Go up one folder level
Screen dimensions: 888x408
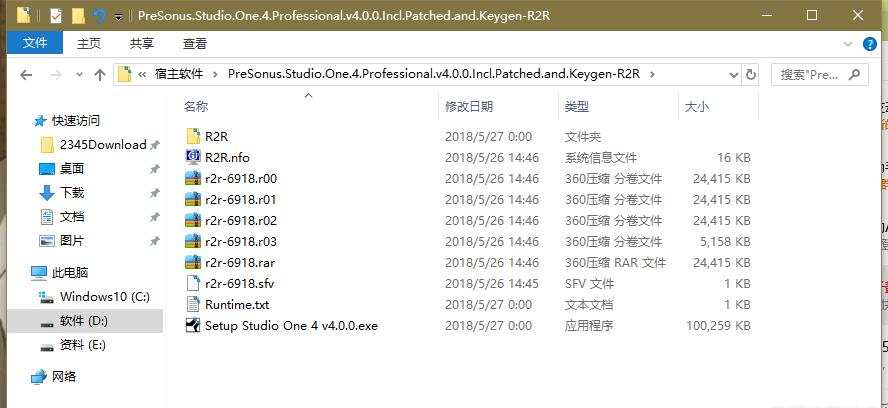100,74
